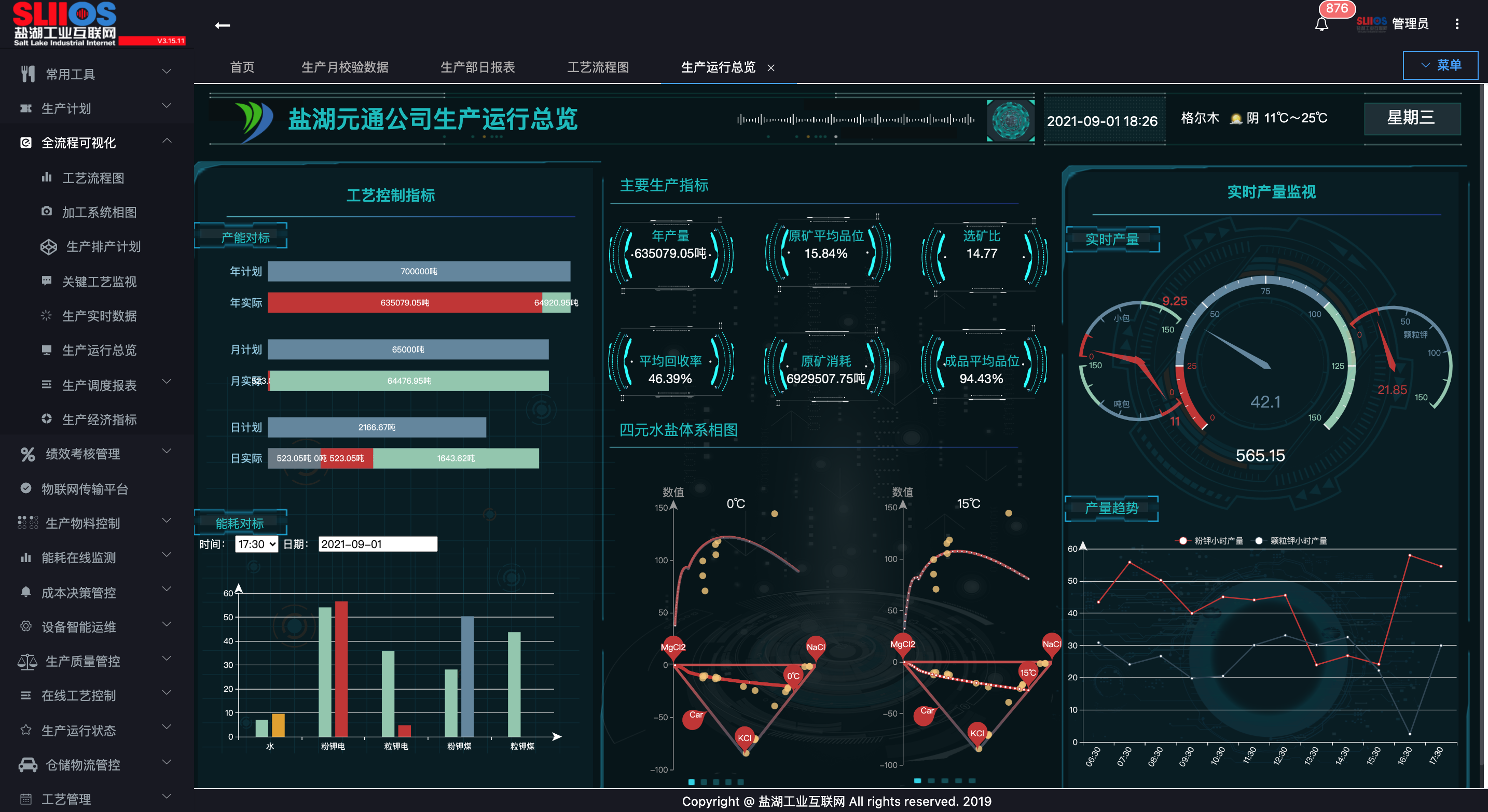Click the 生产运行总览 monitor icon

click(47, 349)
